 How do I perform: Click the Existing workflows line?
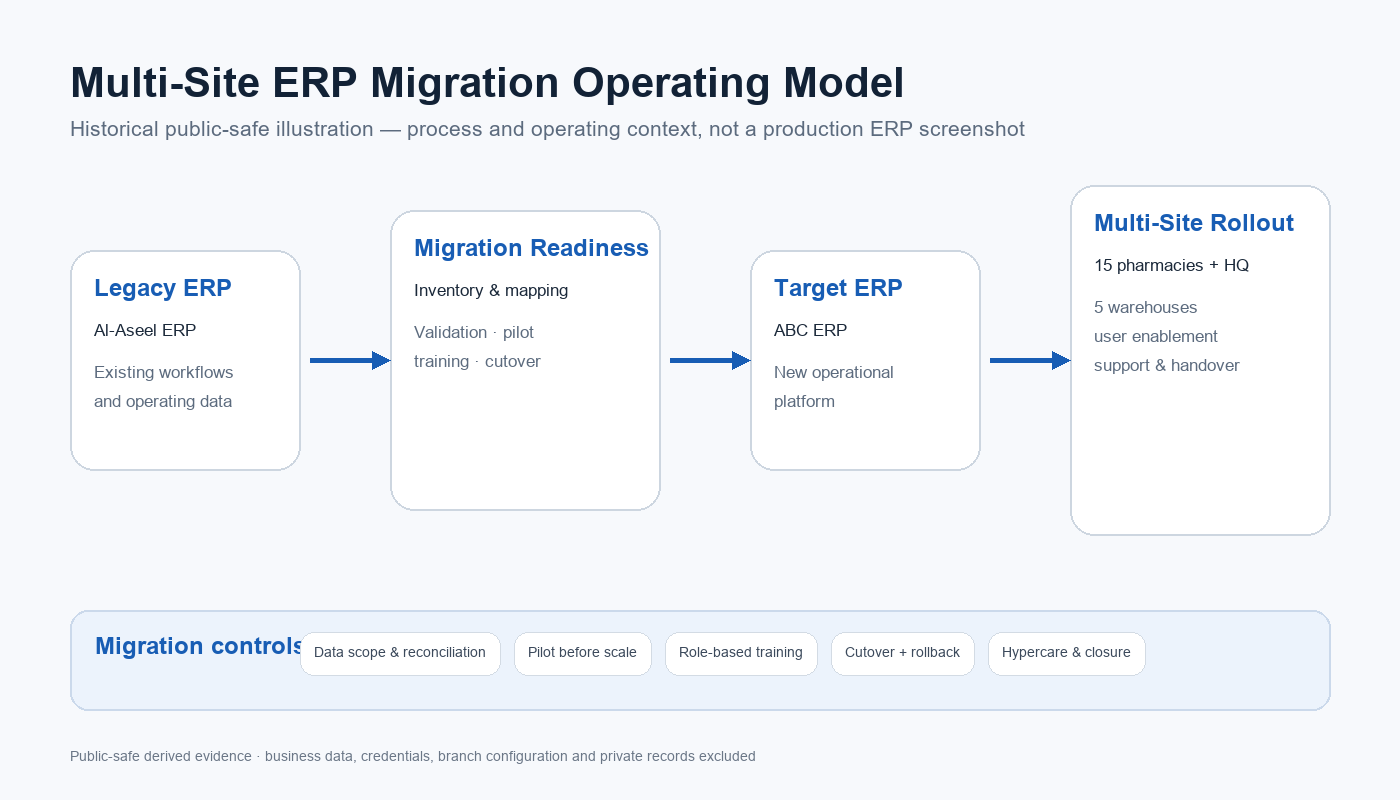pos(164,372)
